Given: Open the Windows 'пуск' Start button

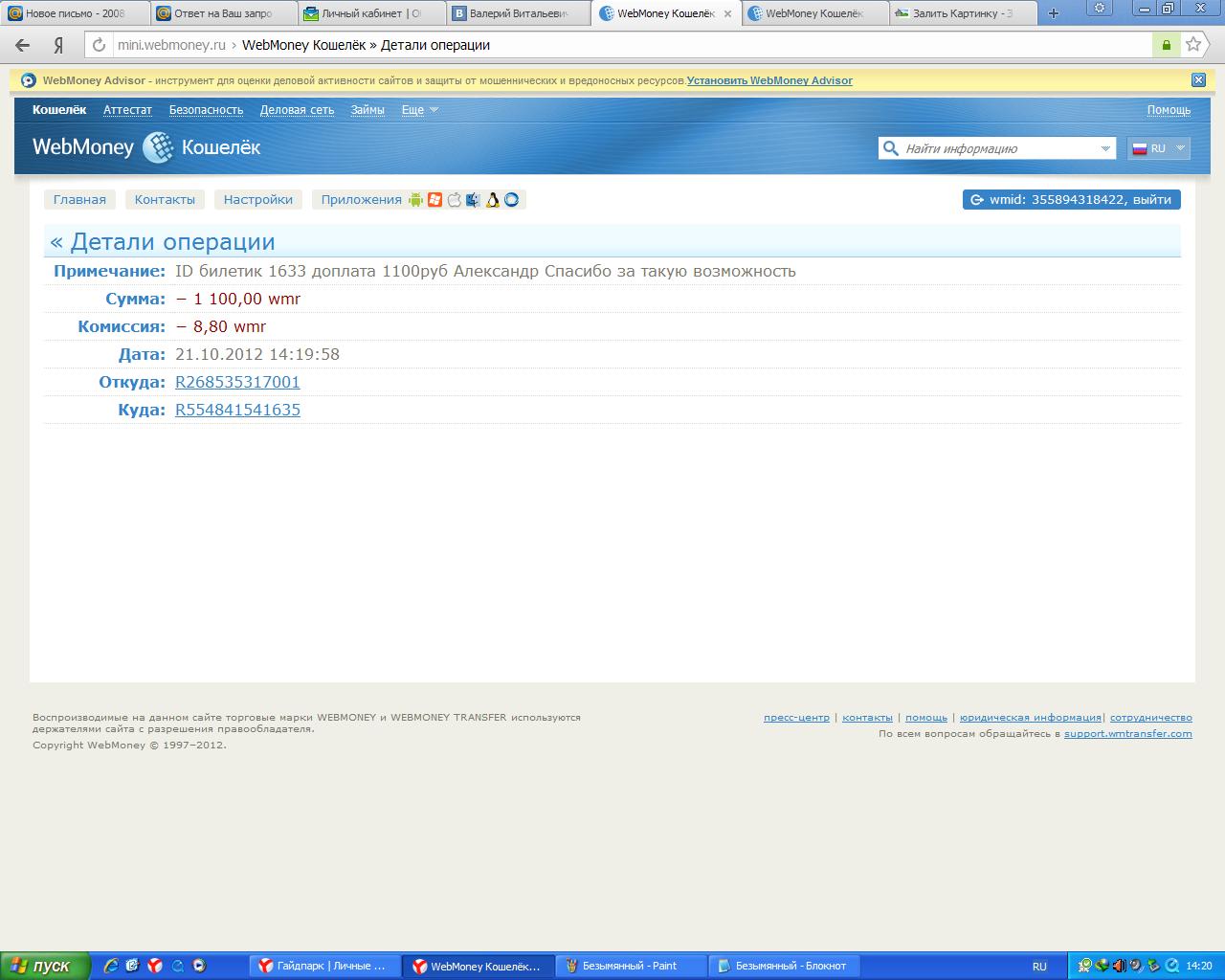Looking at the screenshot, I should (45, 966).
